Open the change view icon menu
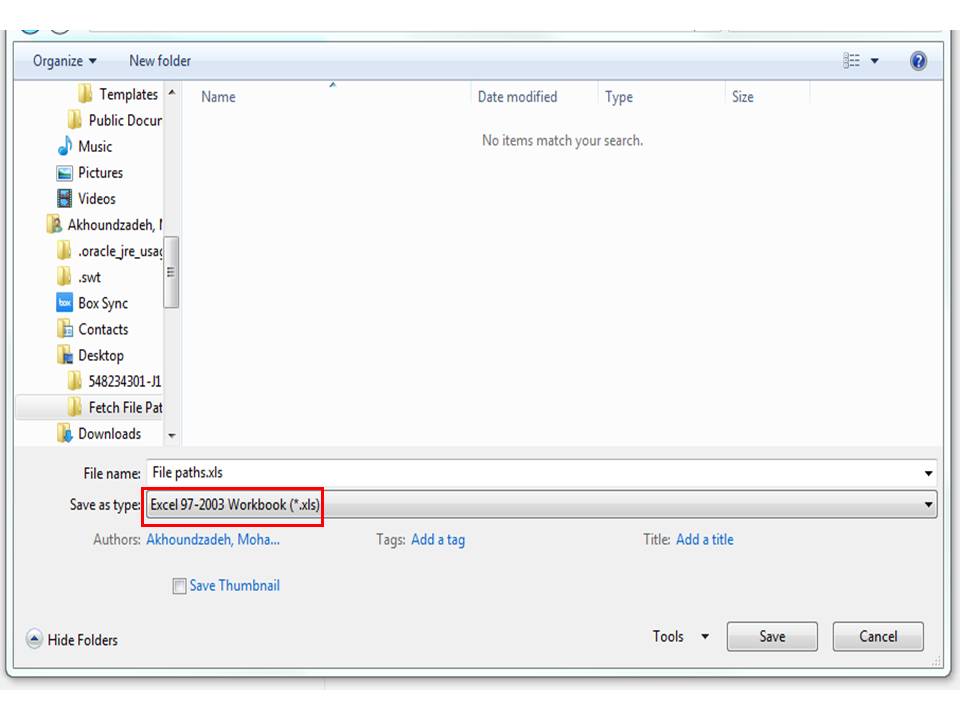This screenshot has height=720, width=960. 856,60
